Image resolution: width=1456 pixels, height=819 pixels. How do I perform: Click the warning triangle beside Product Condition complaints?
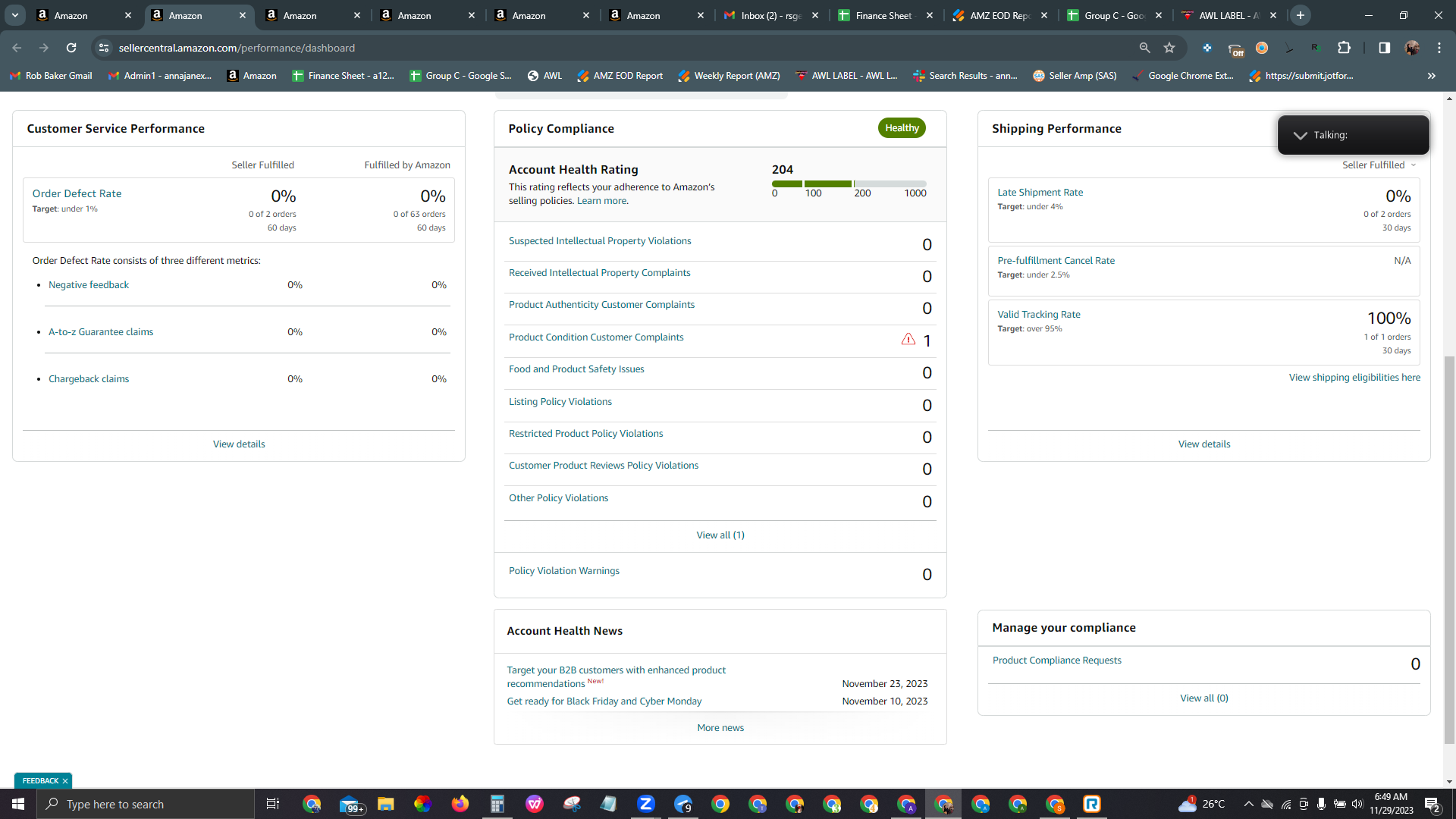(x=908, y=339)
